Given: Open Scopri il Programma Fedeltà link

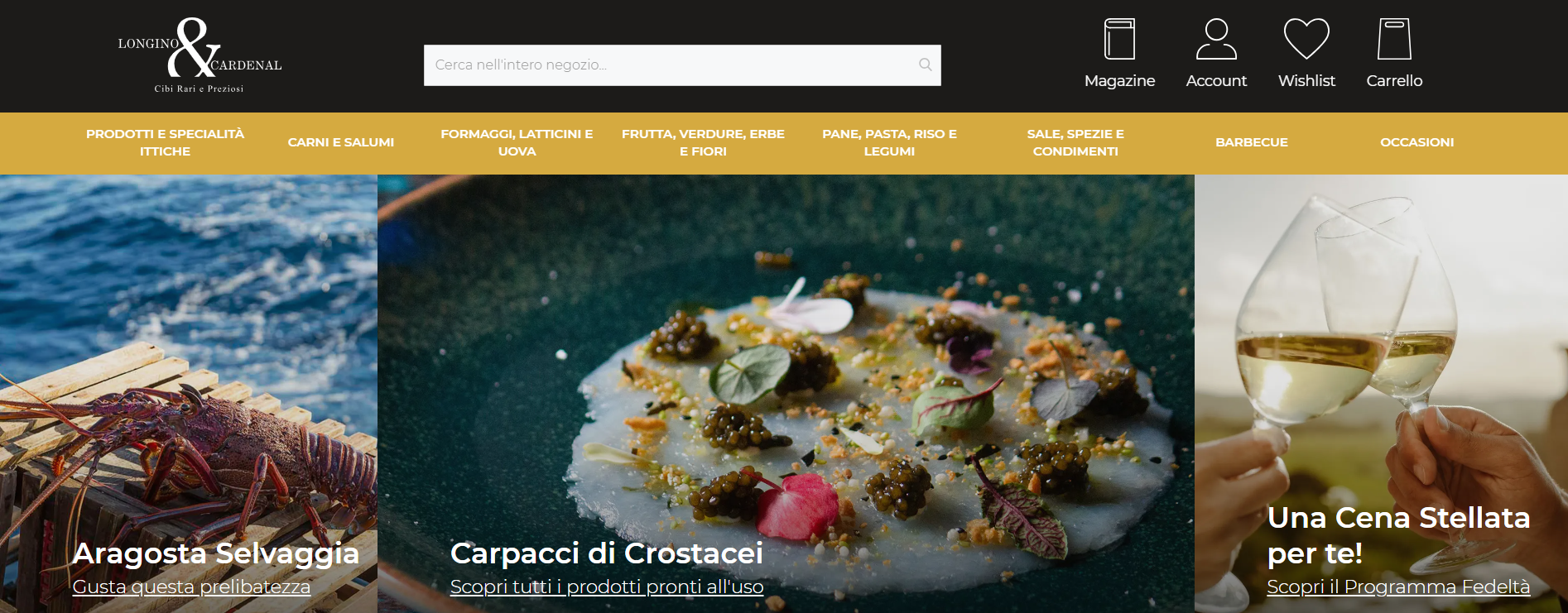Looking at the screenshot, I should pyautogui.click(x=1398, y=587).
